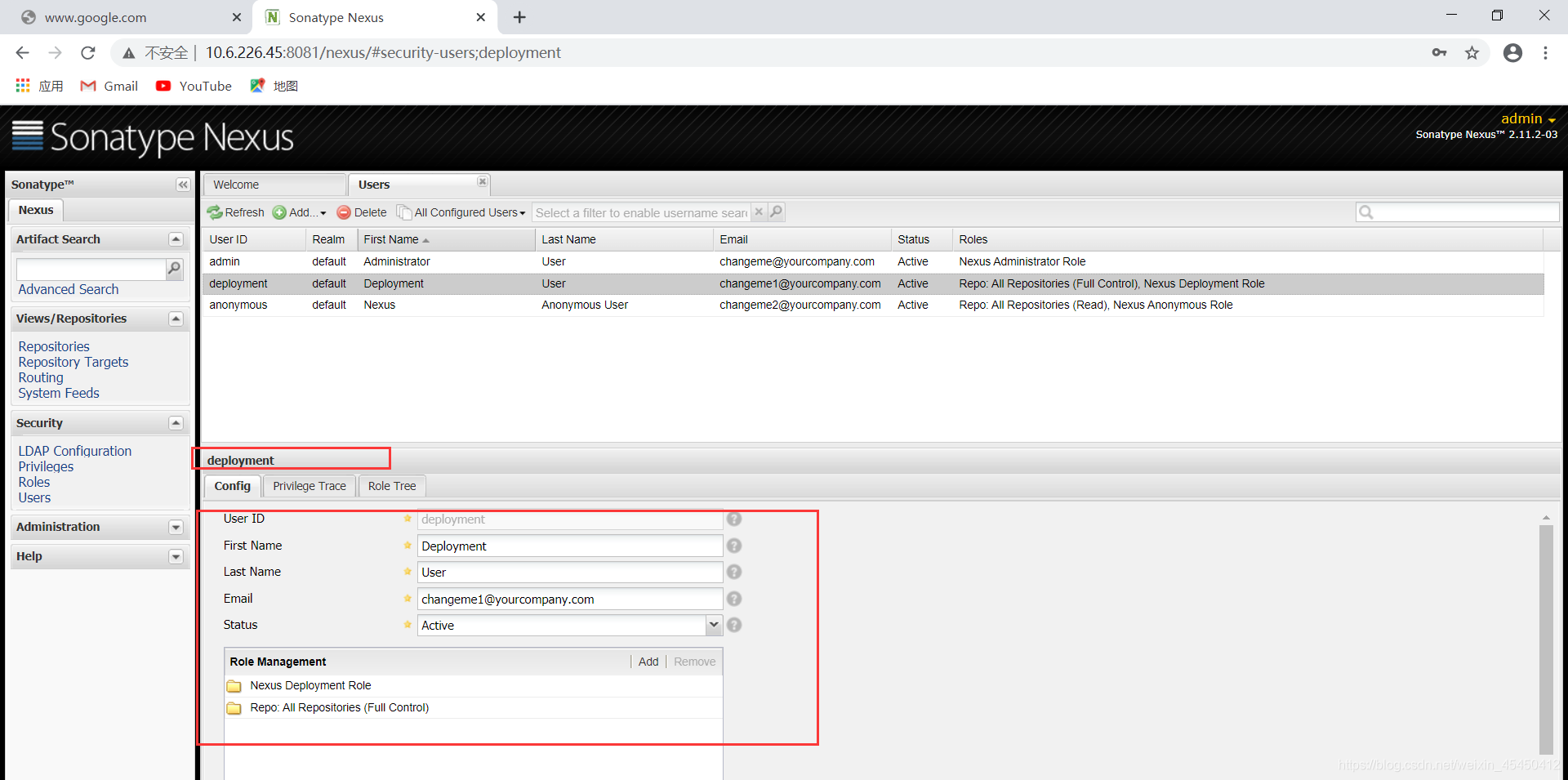1568x780 pixels.
Task: Show help for First Name field
Action: click(734, 546)
